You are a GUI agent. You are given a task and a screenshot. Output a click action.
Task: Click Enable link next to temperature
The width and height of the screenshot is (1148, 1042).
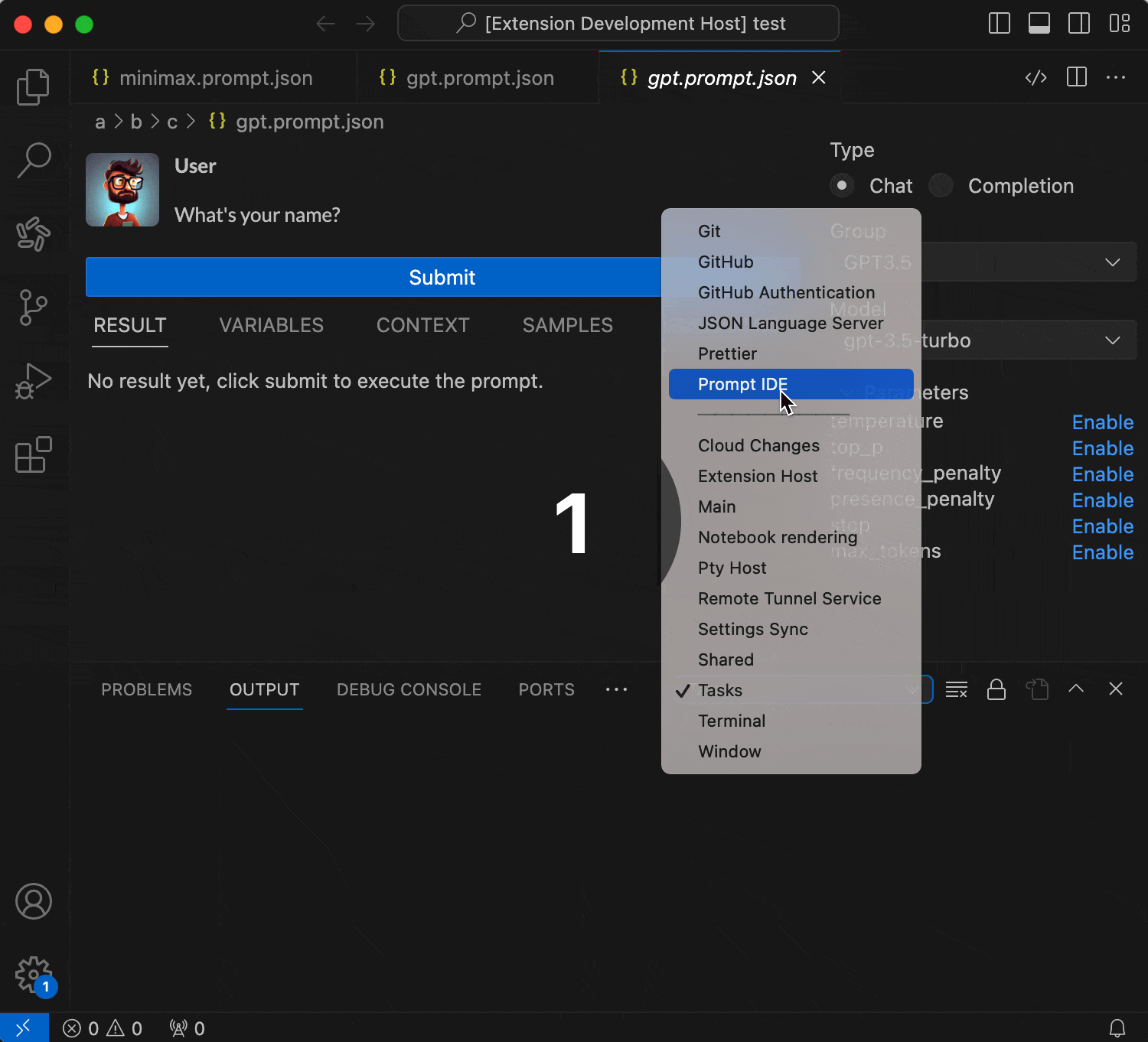tap(1102, 422)
